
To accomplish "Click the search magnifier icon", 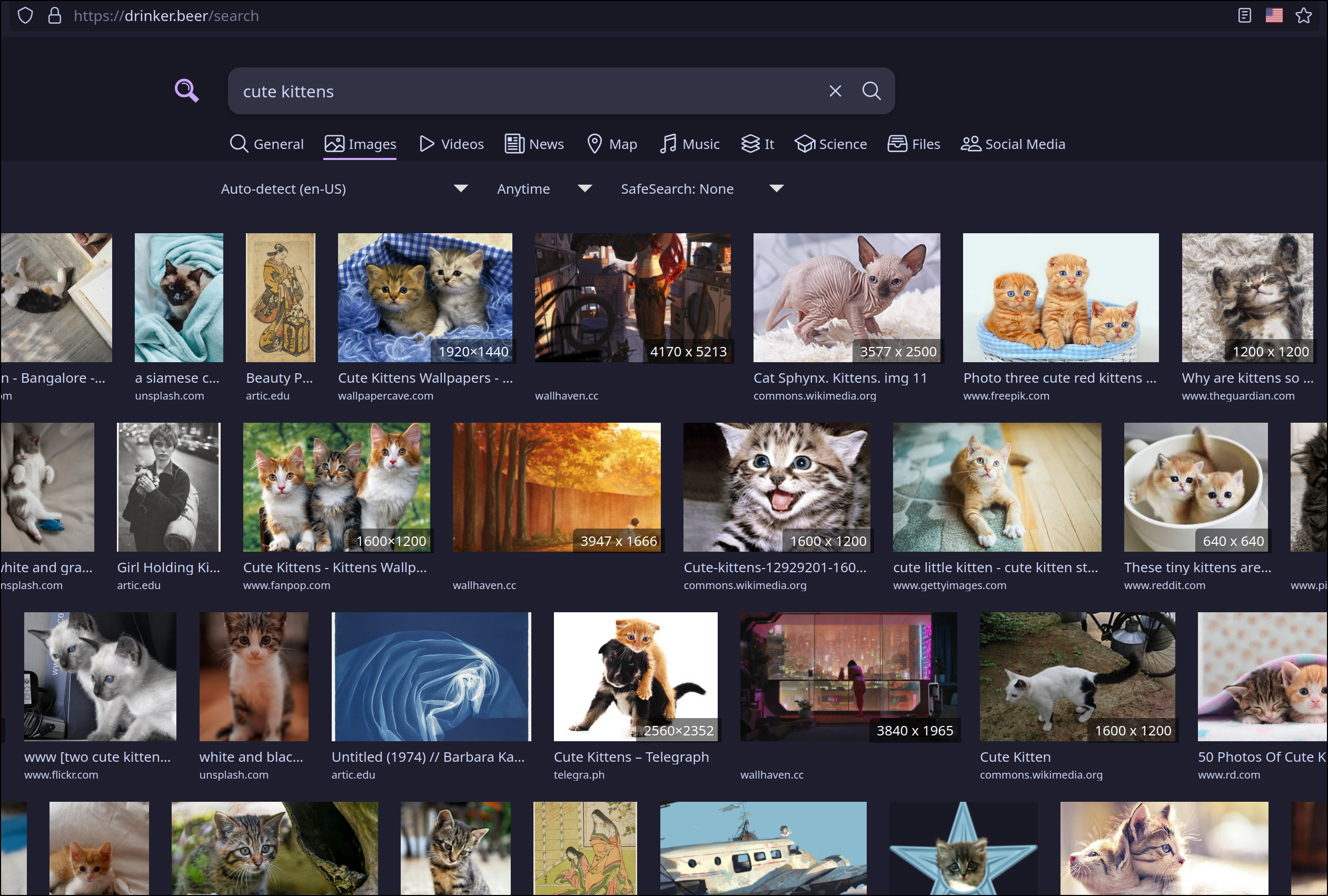I will tap(870, 91).
